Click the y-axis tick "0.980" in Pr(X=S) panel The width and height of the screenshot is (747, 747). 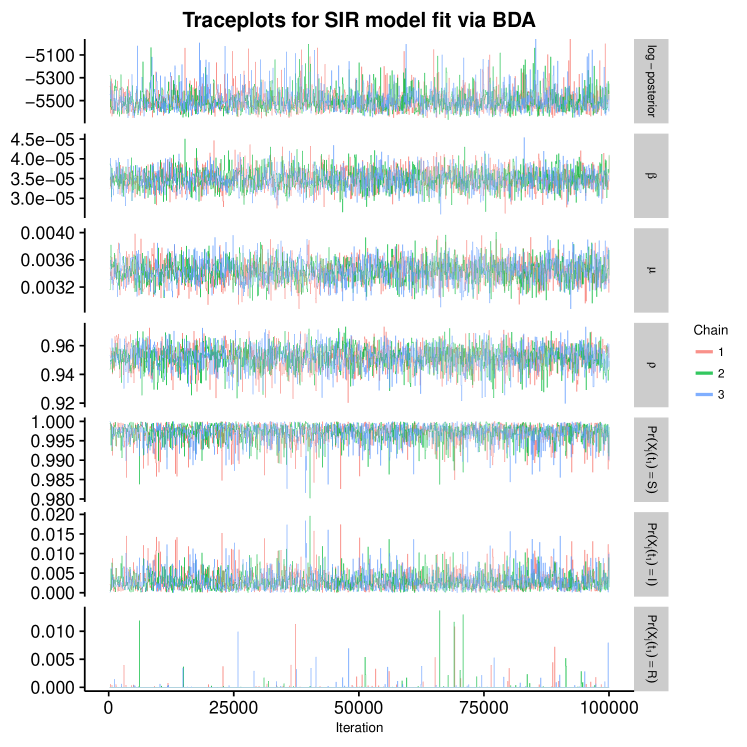[x=53, y=499]
